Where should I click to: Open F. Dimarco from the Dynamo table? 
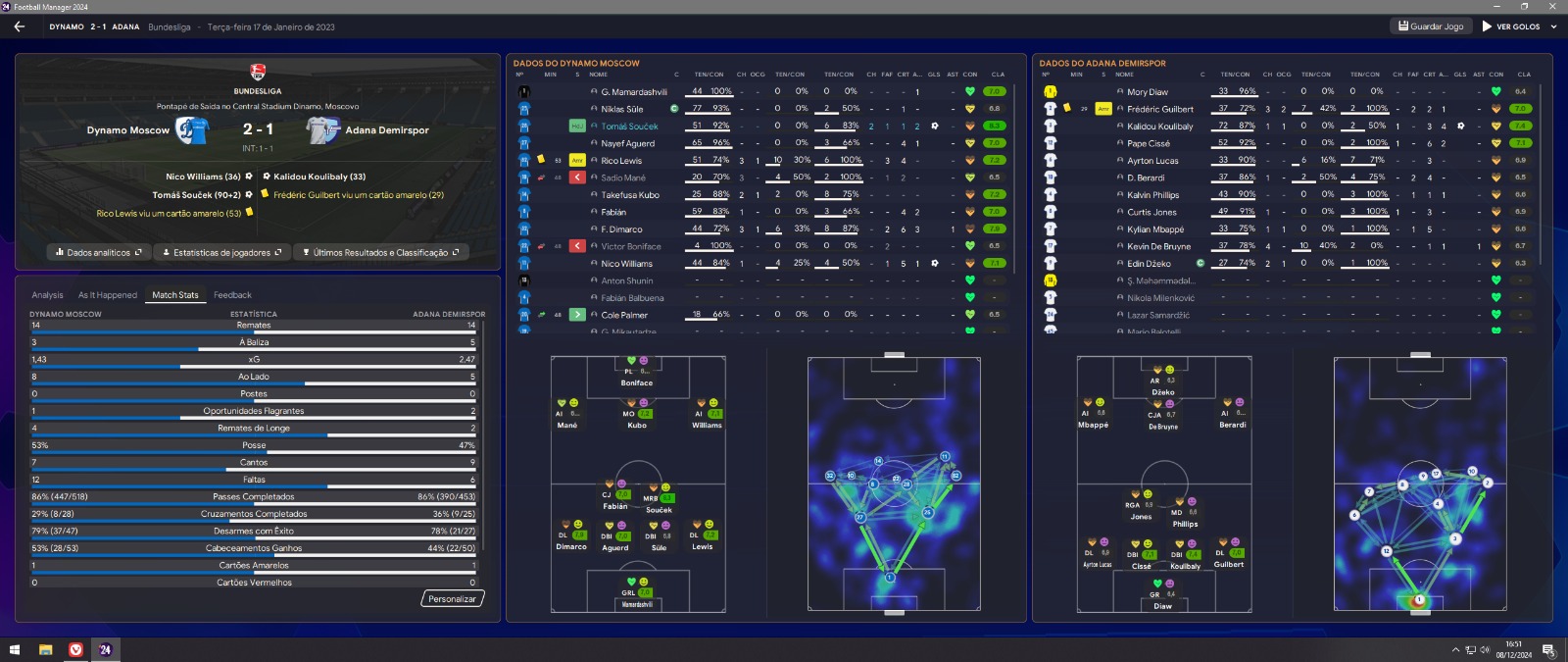coord(622,229)
